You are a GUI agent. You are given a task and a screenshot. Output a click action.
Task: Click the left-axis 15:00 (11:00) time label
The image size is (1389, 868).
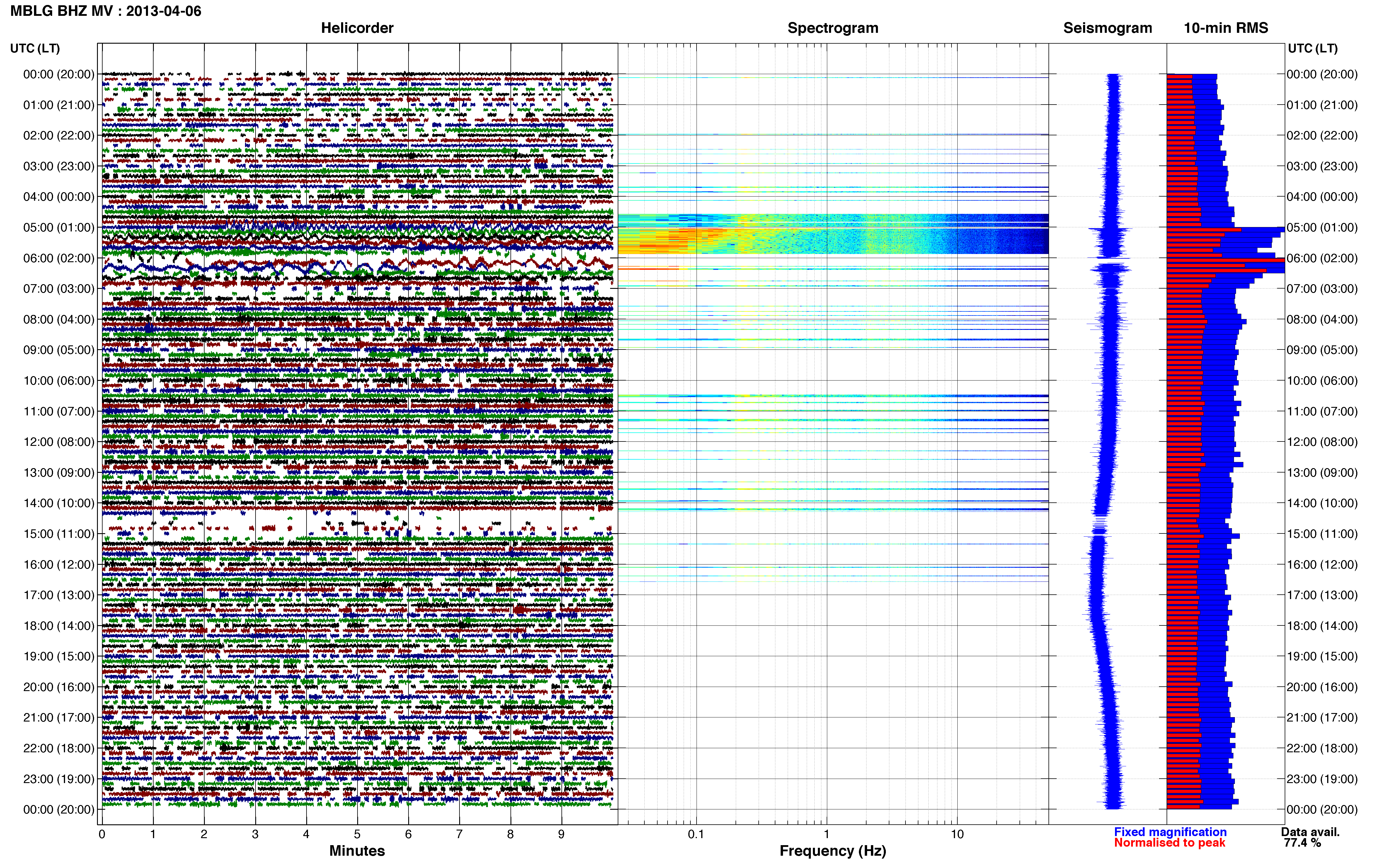point(59,533)
